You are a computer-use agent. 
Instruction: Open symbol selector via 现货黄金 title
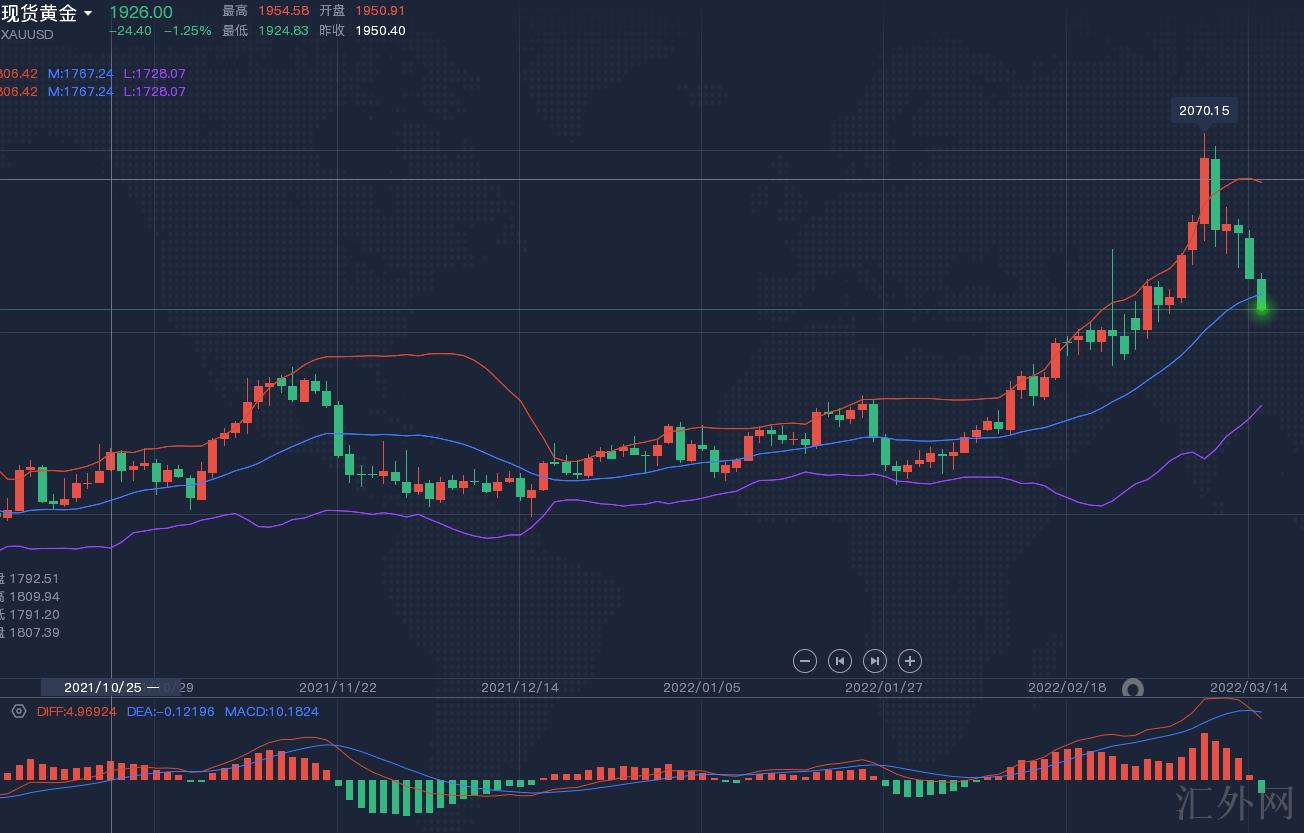coord(39,13)
